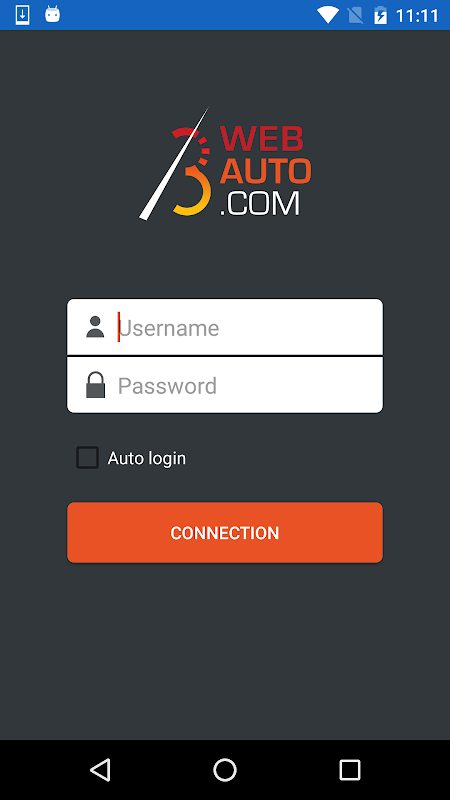
Task: Tap the no SIM card icon
Action: click(355, 15)
